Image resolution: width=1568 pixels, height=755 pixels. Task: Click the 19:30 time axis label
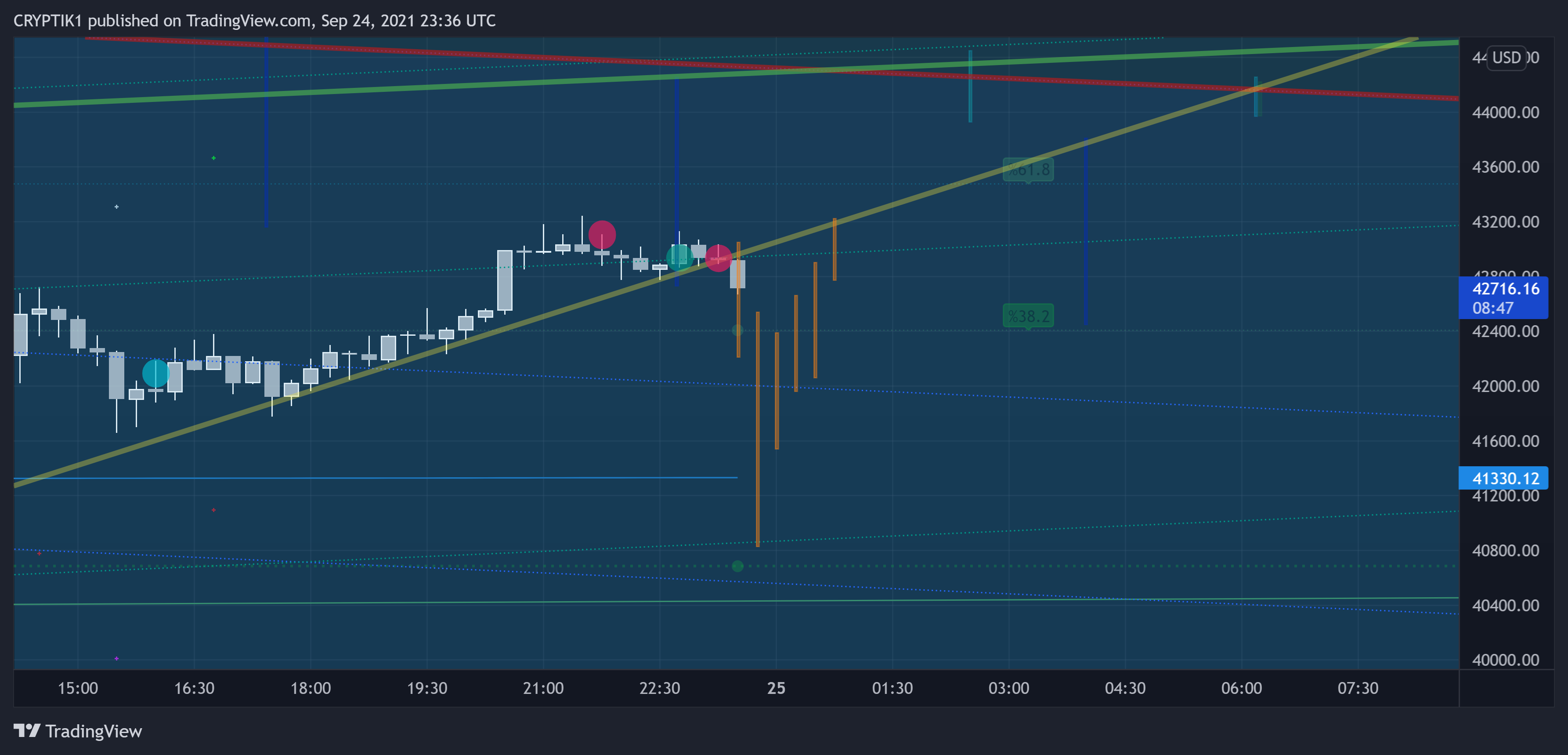(x=426, y=688)
